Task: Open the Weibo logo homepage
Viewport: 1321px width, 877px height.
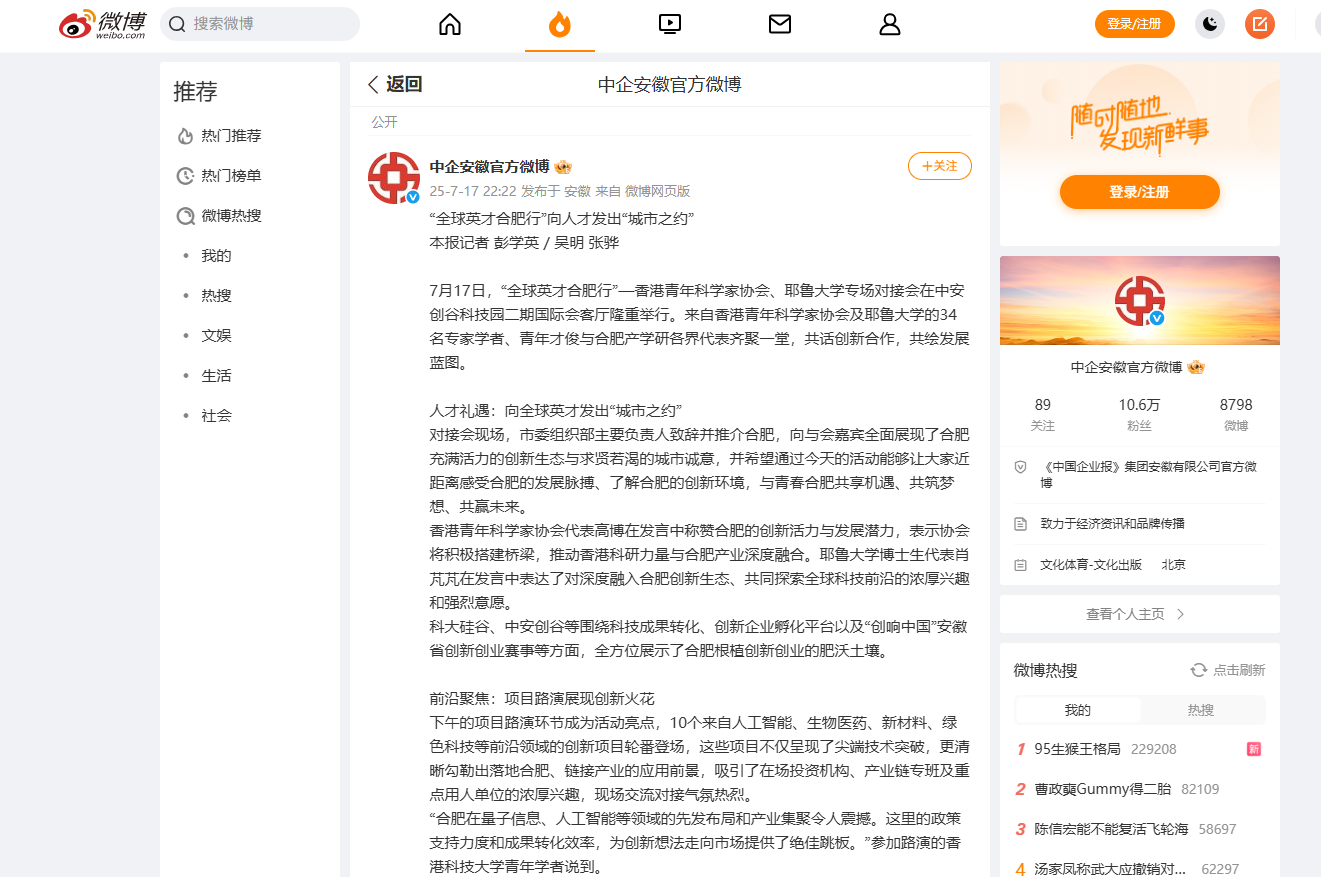Action: point(103,24)
